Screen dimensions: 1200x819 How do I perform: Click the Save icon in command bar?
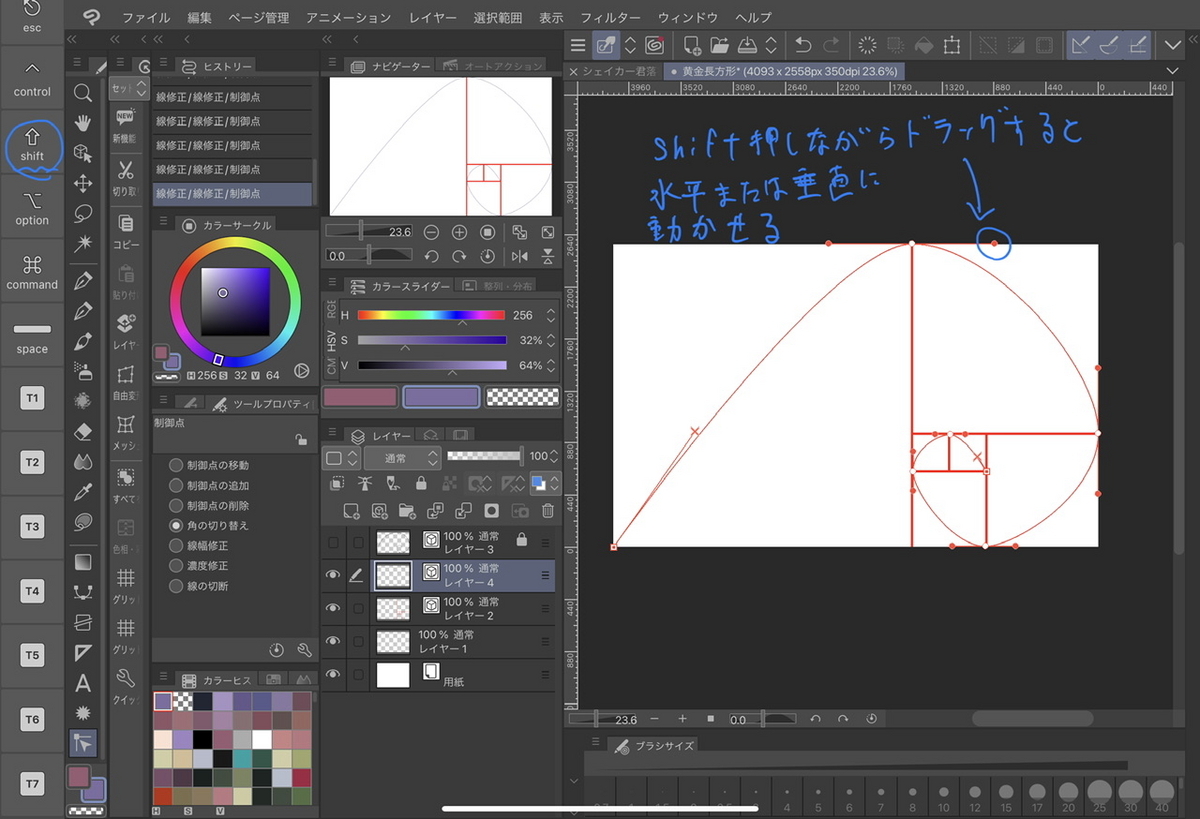[x=747, y=45]
